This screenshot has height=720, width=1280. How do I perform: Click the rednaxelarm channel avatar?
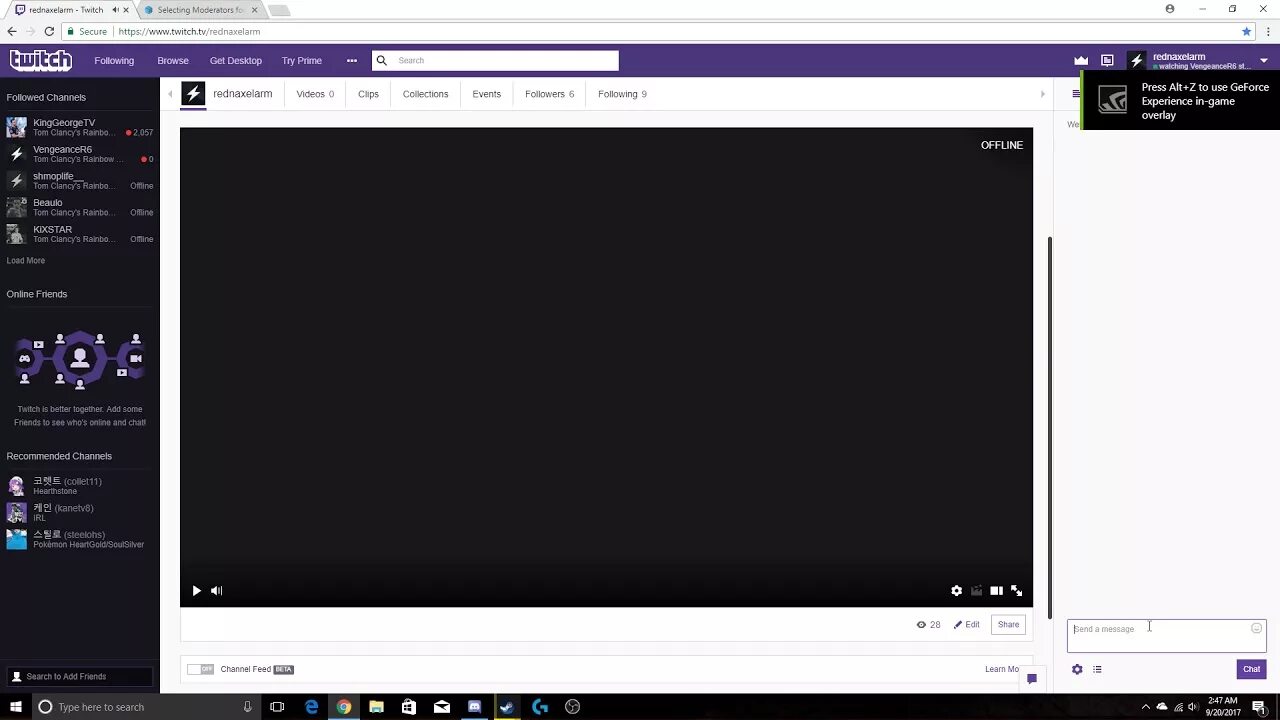tap(194, 94)
